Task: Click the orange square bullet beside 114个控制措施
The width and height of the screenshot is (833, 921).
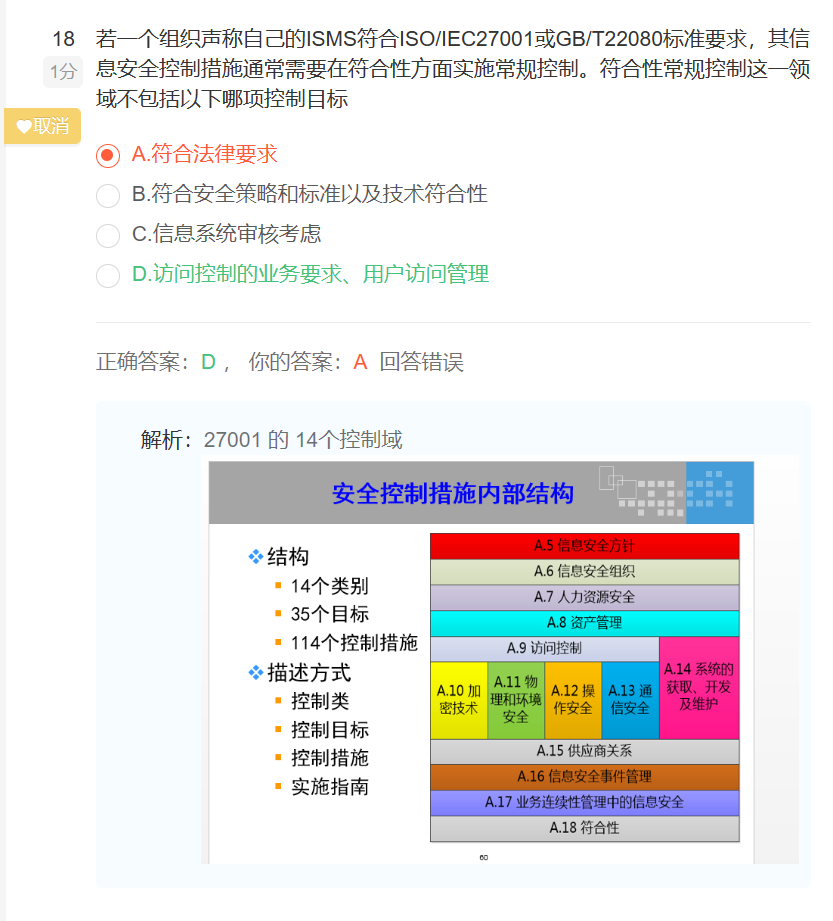Action: (279, 643)
